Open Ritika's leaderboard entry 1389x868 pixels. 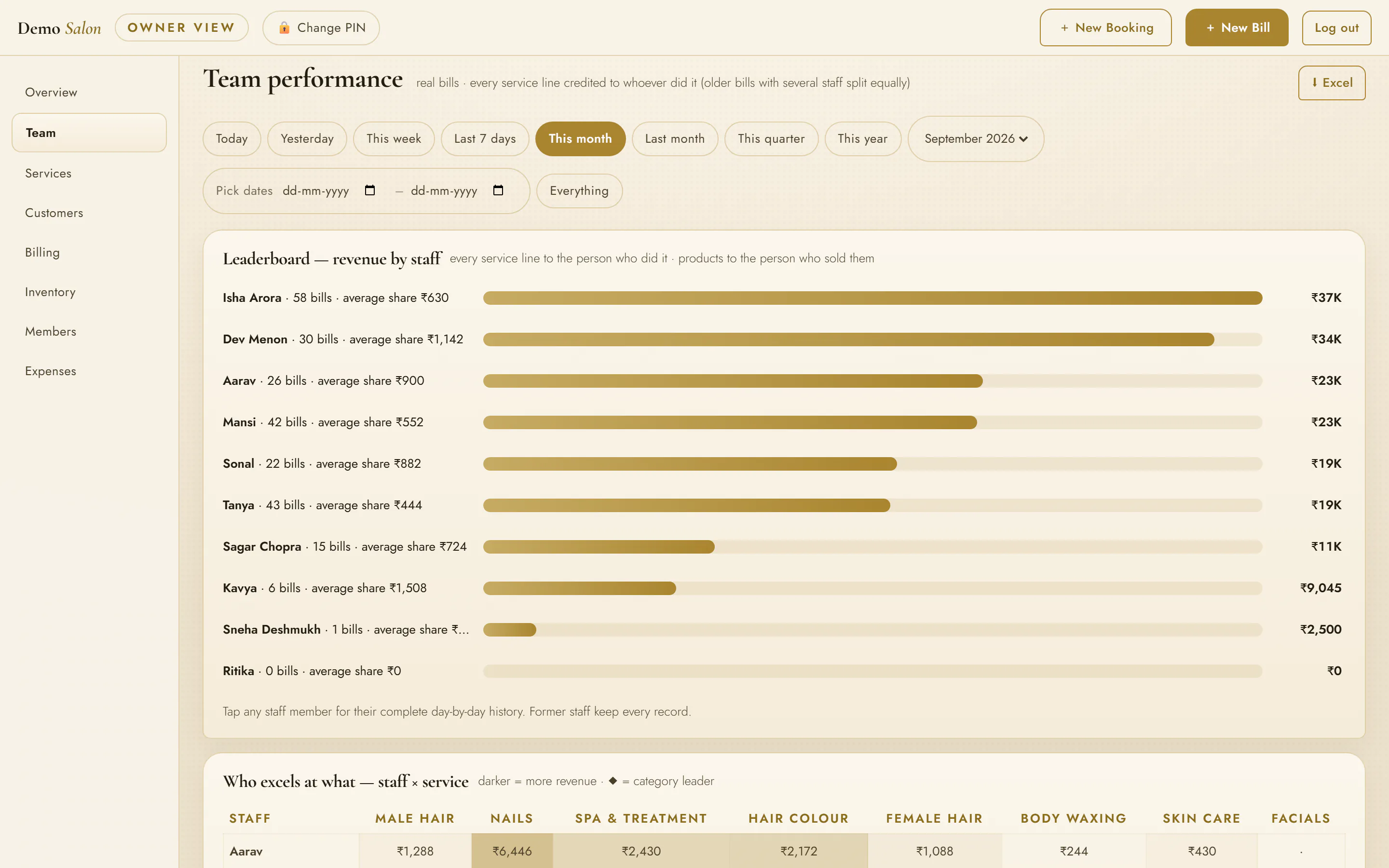783,671
